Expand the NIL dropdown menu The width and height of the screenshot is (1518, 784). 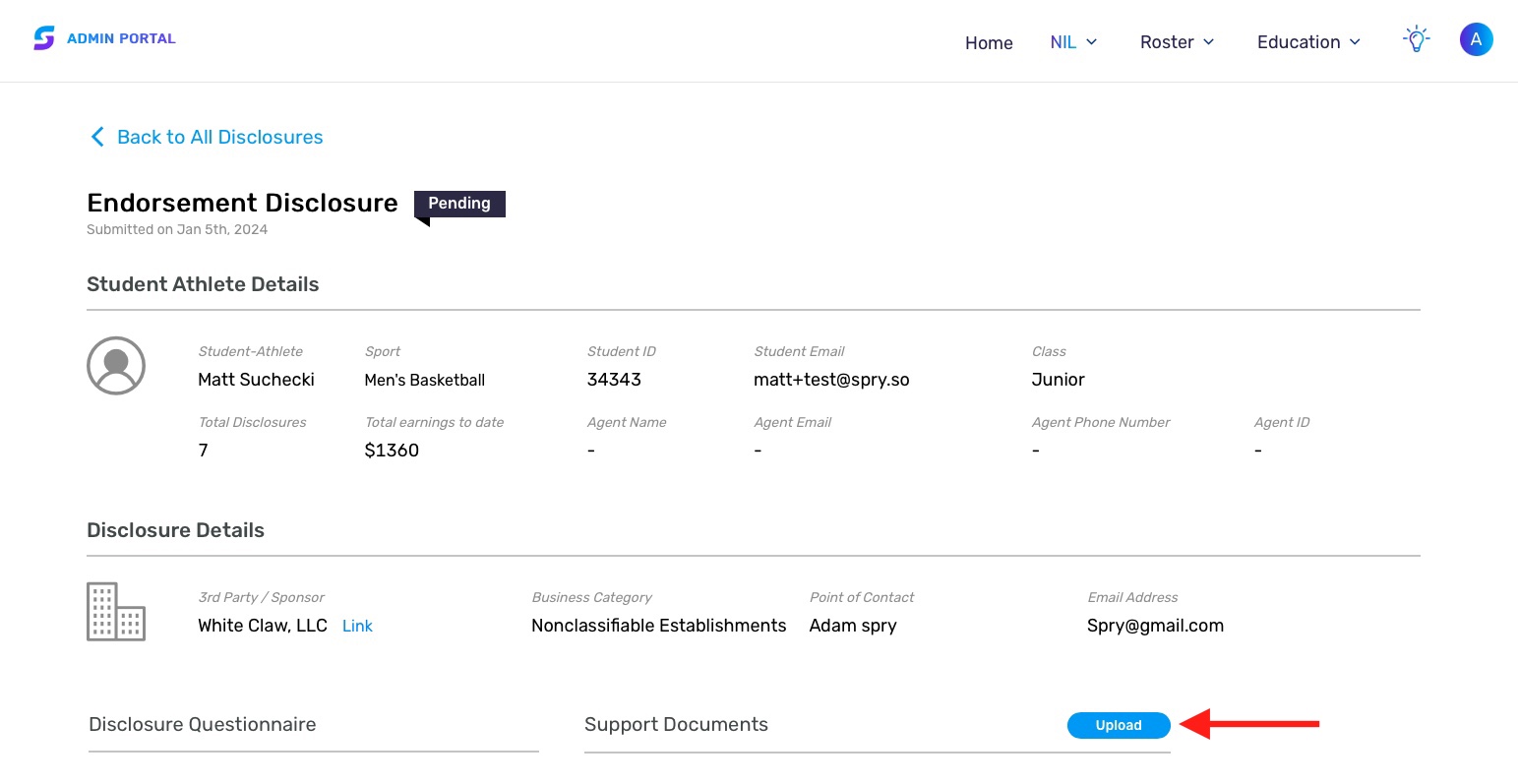(1073, 42)
